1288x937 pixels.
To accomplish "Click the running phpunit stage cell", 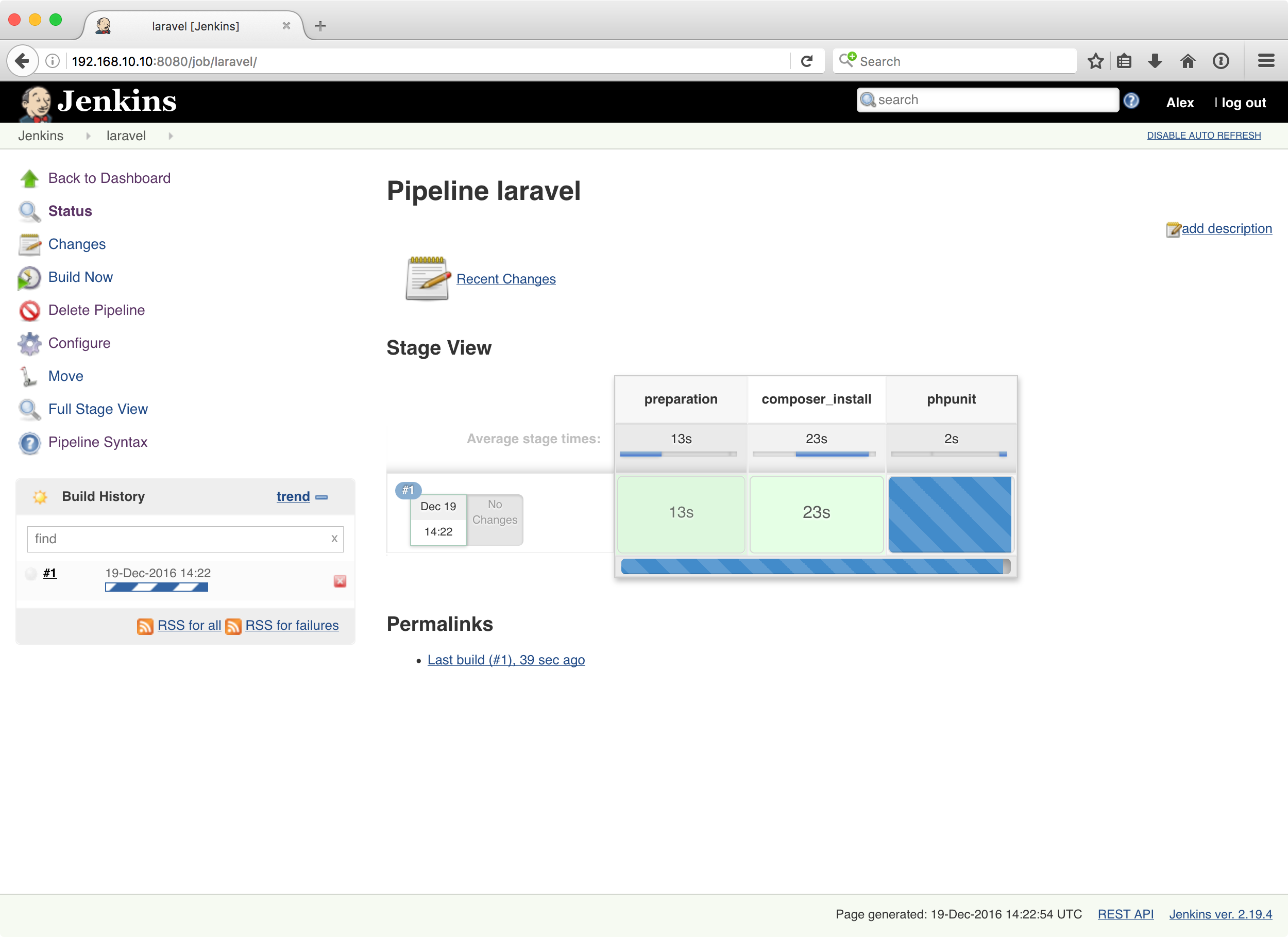I will [x=950, y=514].
